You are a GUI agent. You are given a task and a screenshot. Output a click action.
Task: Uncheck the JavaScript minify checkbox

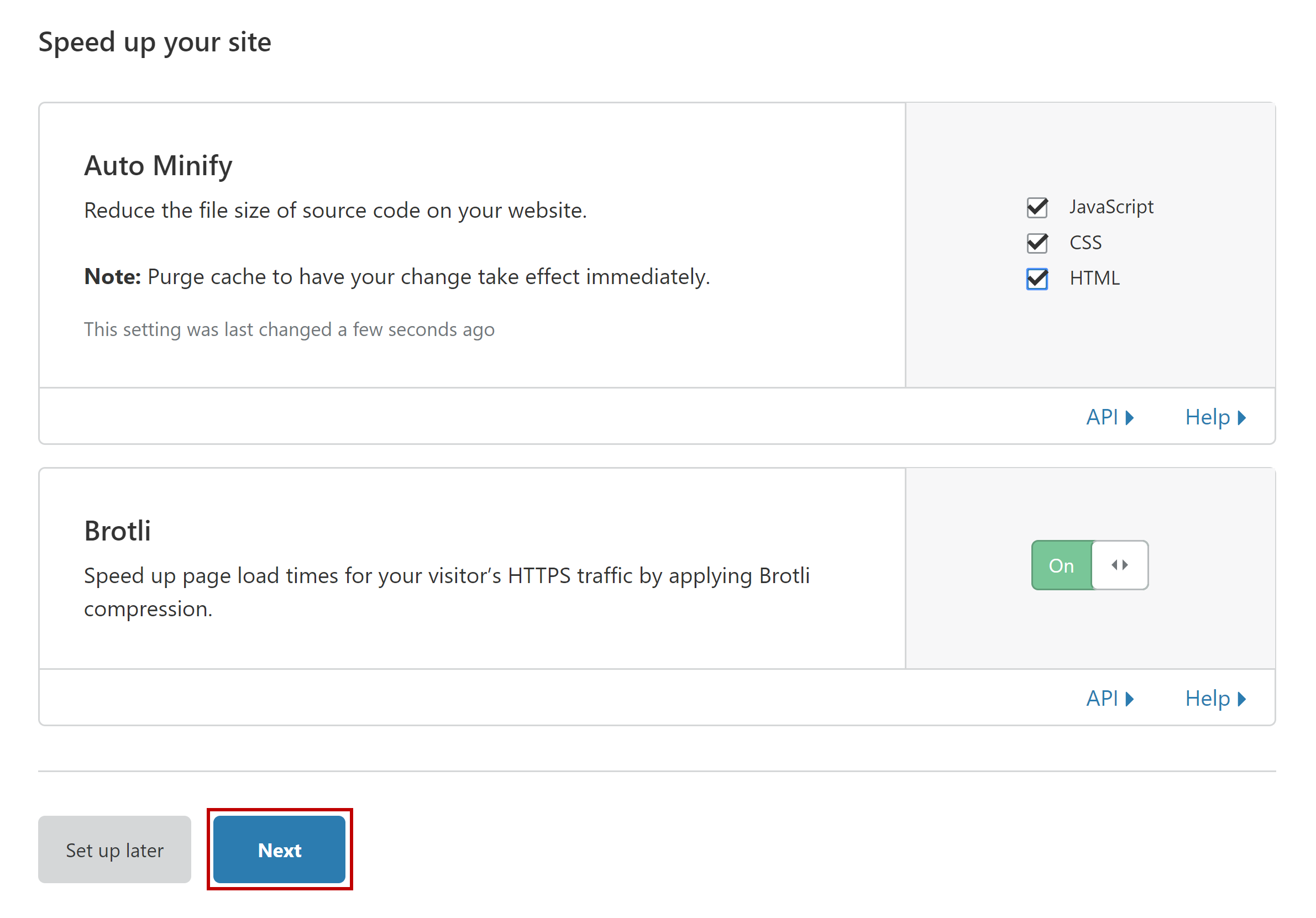click(1036, 207)
